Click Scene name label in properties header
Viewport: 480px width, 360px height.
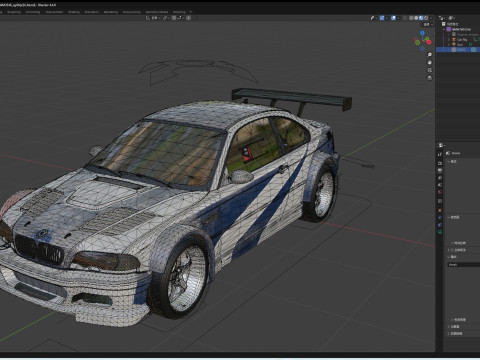[x=456, y=153]
